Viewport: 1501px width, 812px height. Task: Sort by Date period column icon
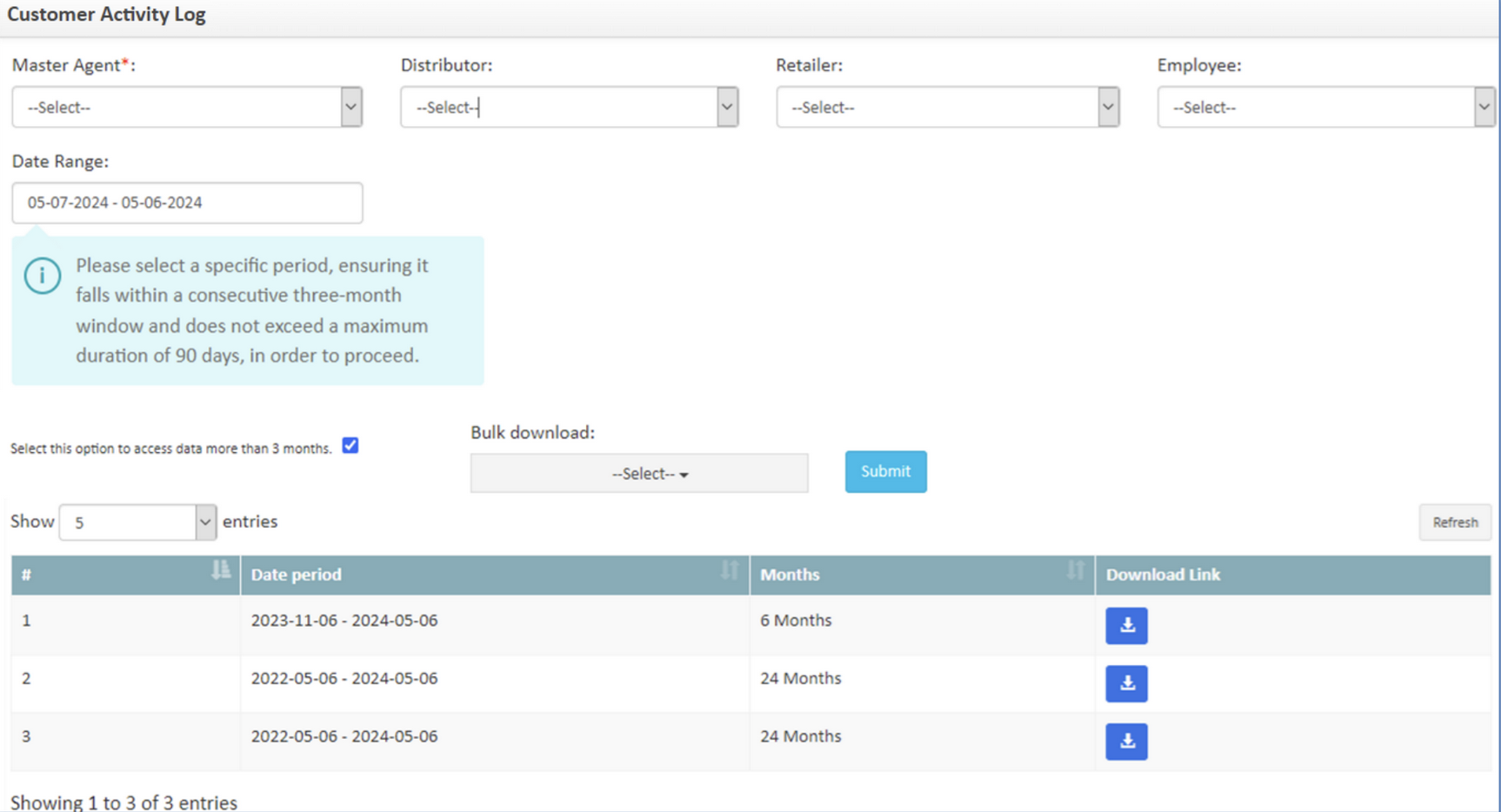pyautogui.click(x=730, y=570)
